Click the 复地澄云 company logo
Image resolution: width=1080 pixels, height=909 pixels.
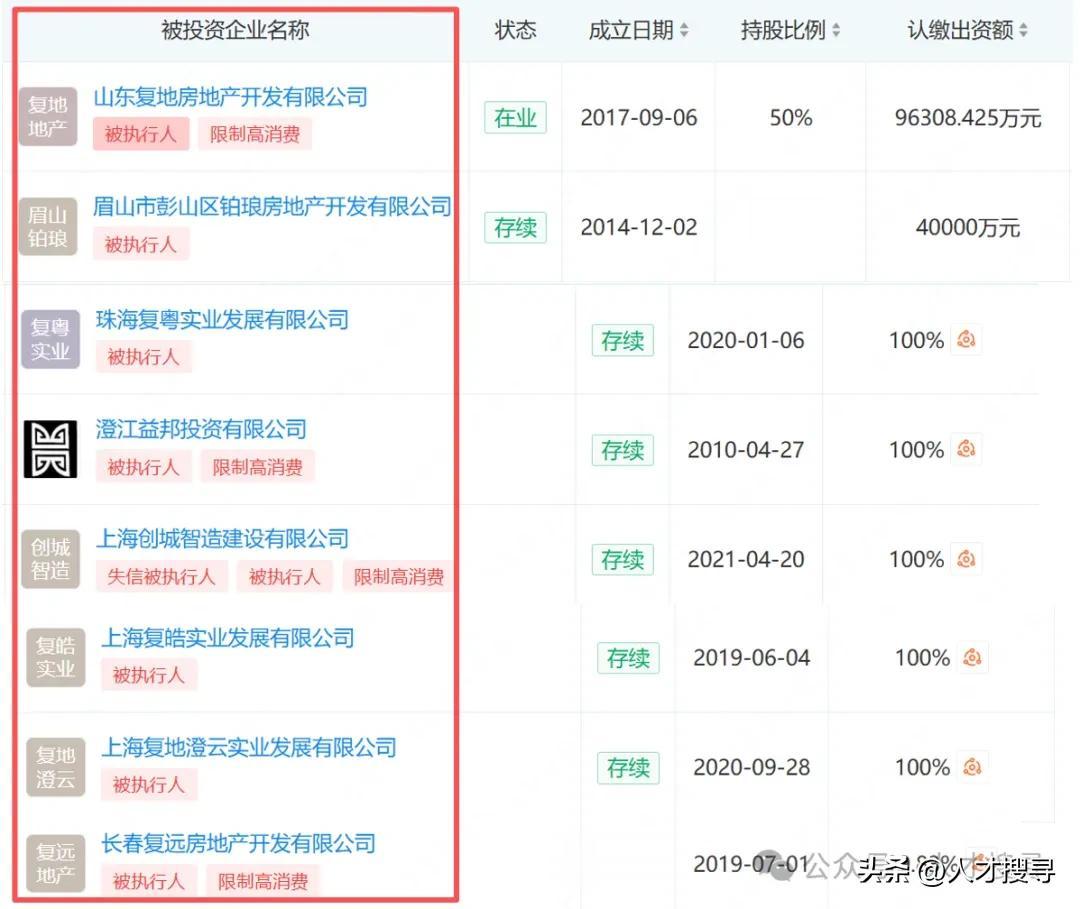pos(56,767)
